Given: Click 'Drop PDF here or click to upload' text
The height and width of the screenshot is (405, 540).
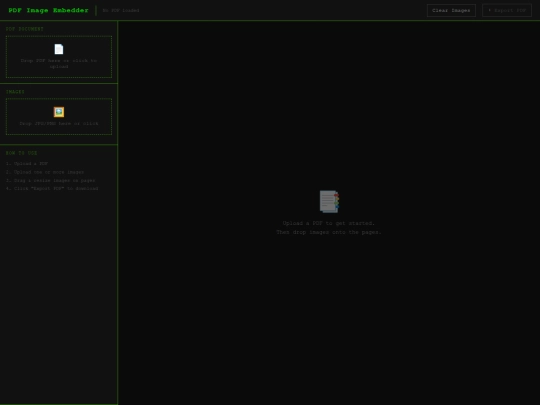Looking at the screenshot, I should pos(59,63).
